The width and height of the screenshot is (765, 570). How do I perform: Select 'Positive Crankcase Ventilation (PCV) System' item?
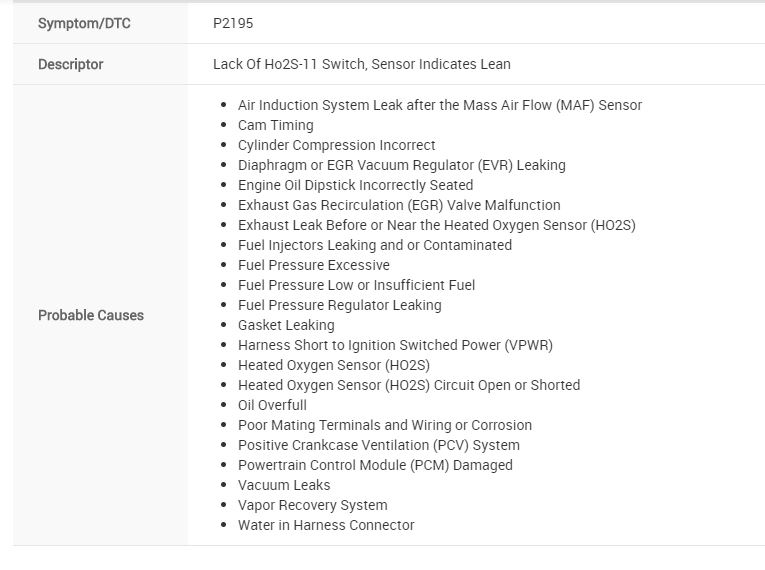point(378,445)
